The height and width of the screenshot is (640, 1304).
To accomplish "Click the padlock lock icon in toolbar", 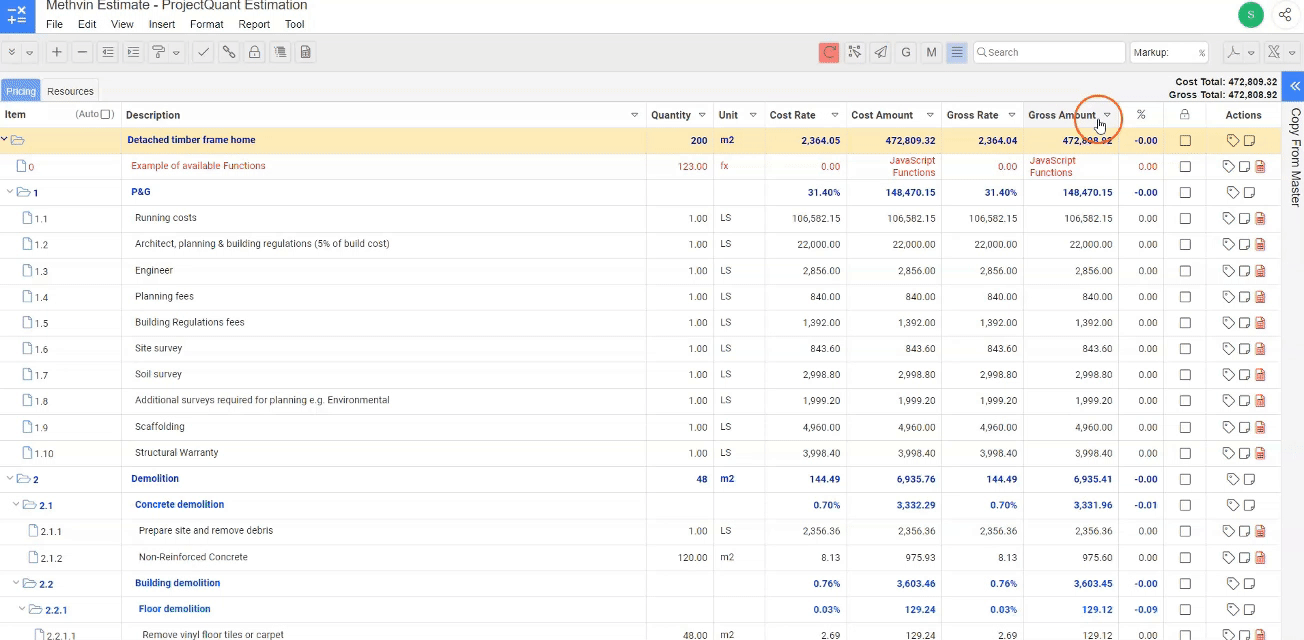I will pos(255,53).
